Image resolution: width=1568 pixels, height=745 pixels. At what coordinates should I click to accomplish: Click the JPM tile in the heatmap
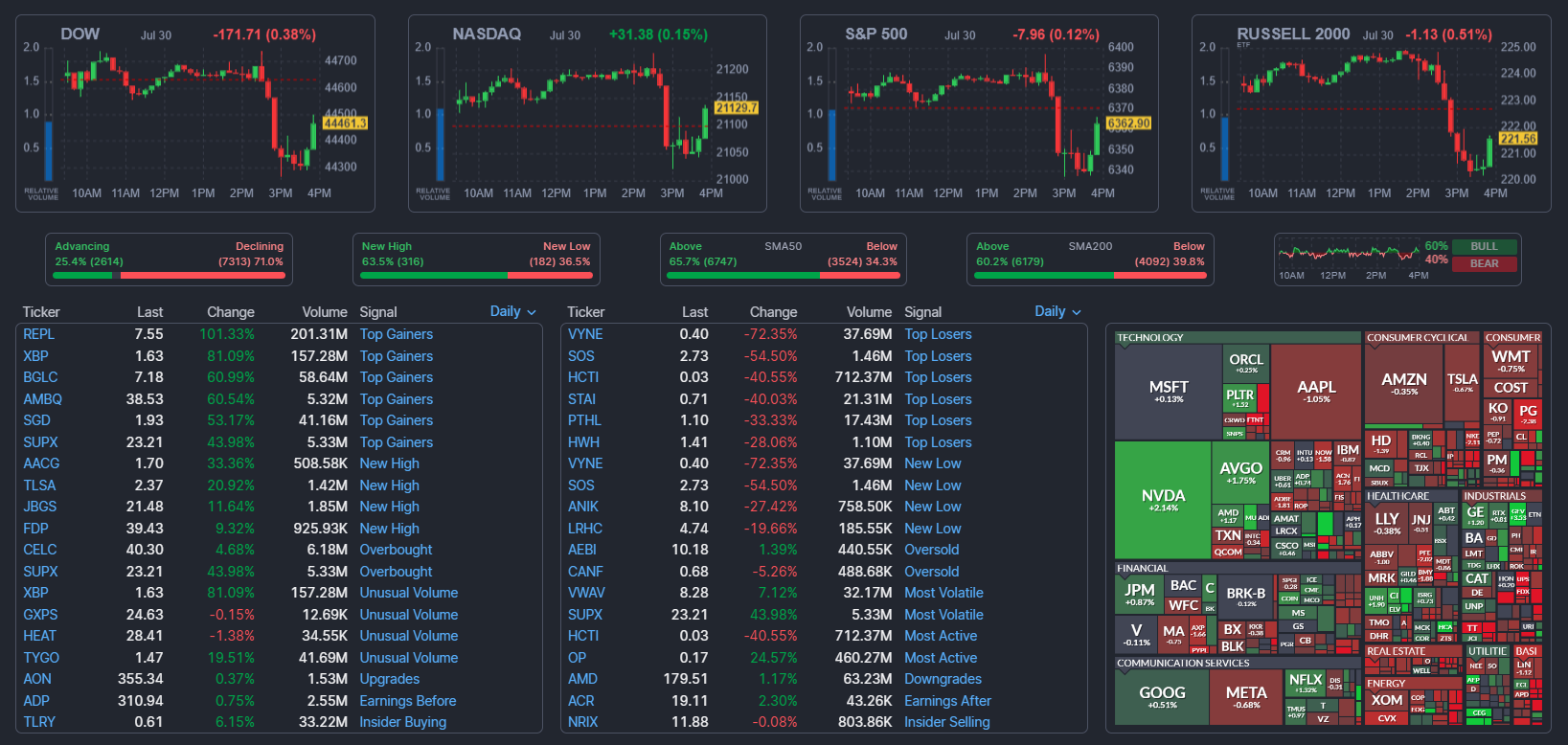click(1140, 595)
